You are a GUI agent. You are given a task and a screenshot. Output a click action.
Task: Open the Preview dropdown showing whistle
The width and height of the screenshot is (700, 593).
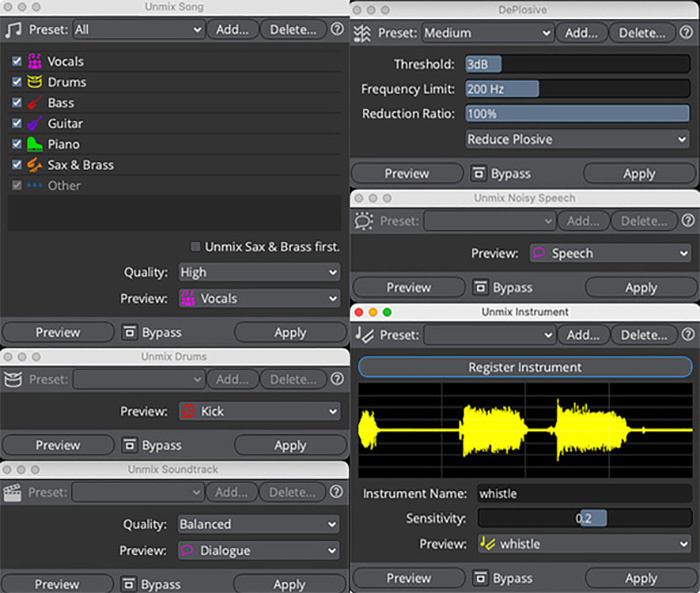(584, 544)
